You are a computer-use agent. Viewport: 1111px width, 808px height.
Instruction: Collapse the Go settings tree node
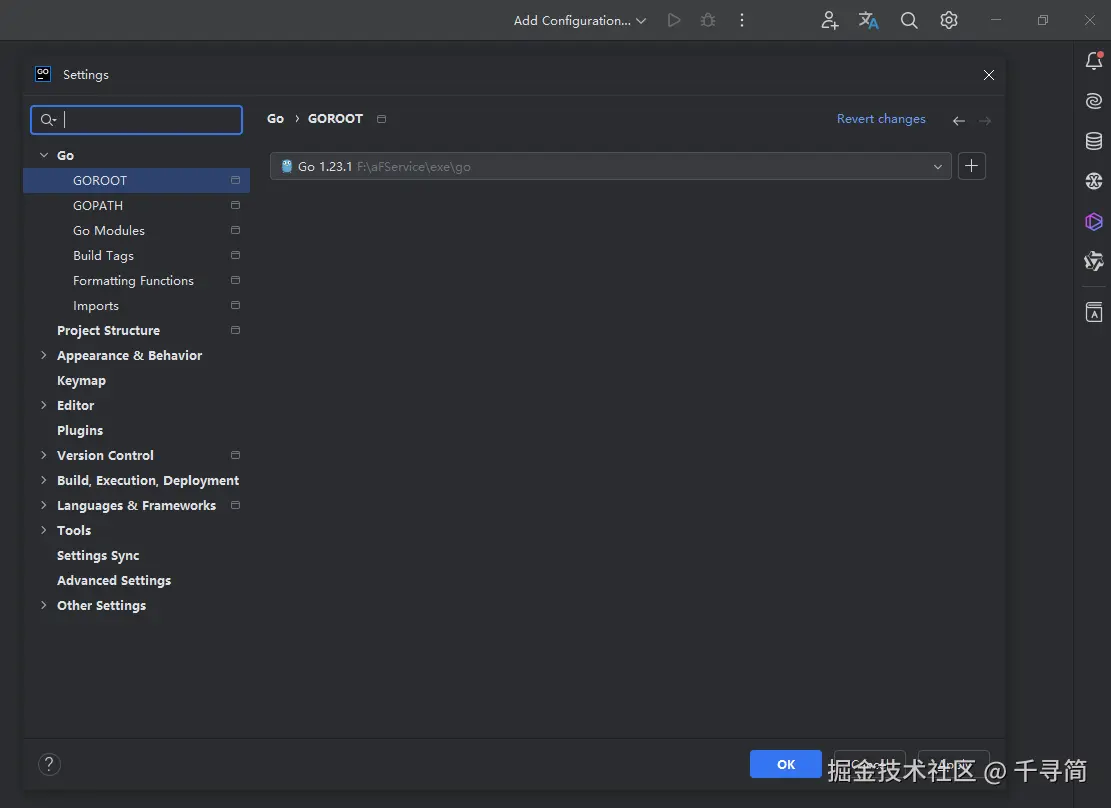coord(44,155)
